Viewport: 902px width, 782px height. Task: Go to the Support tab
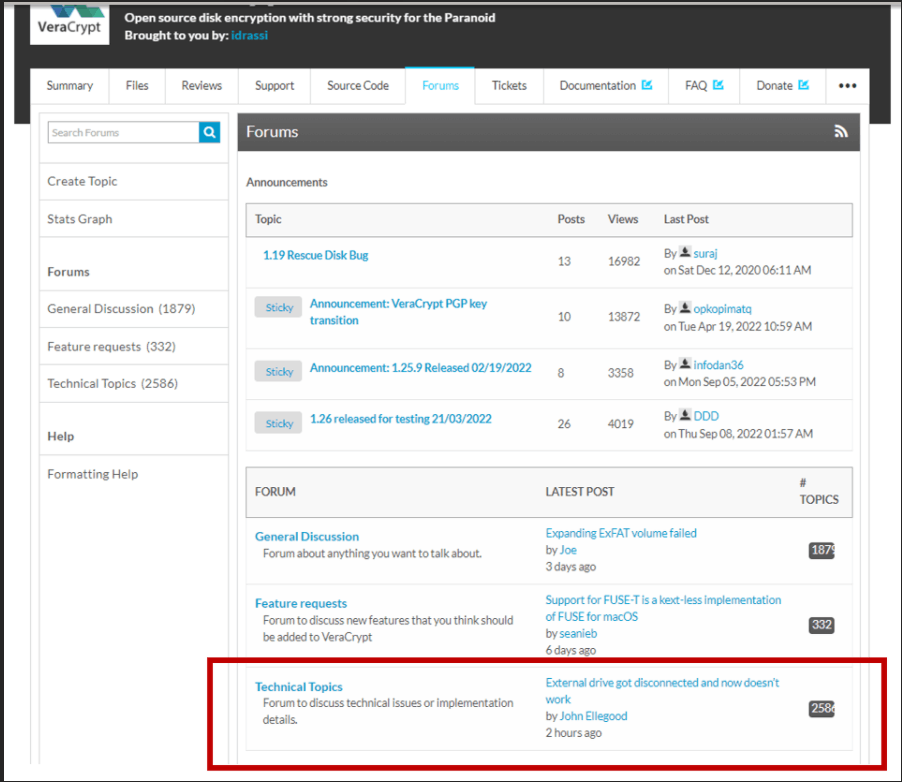(x=274, y=86)
